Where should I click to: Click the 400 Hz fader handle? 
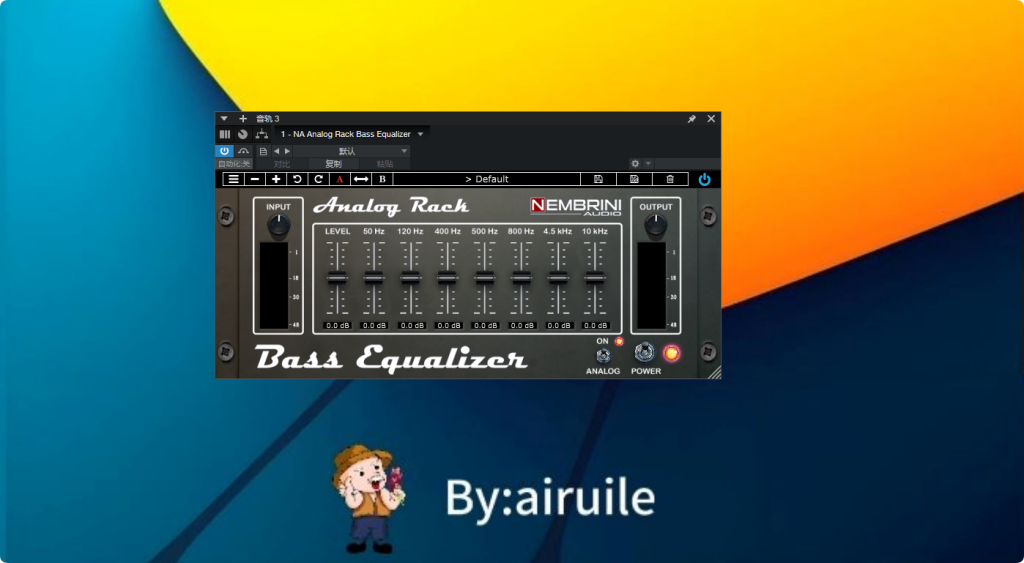click(x=447, y=278)
